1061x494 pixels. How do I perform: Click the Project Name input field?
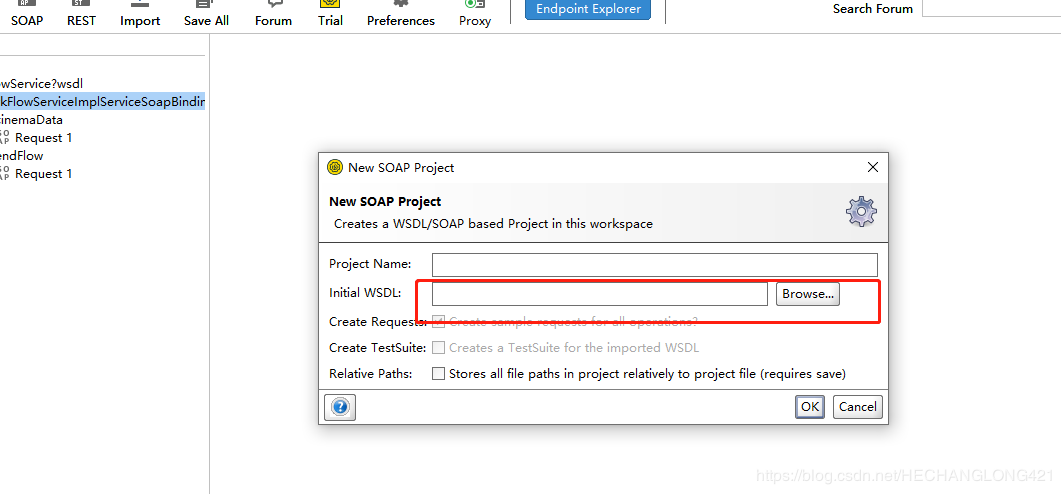click(x=654, y=265)
